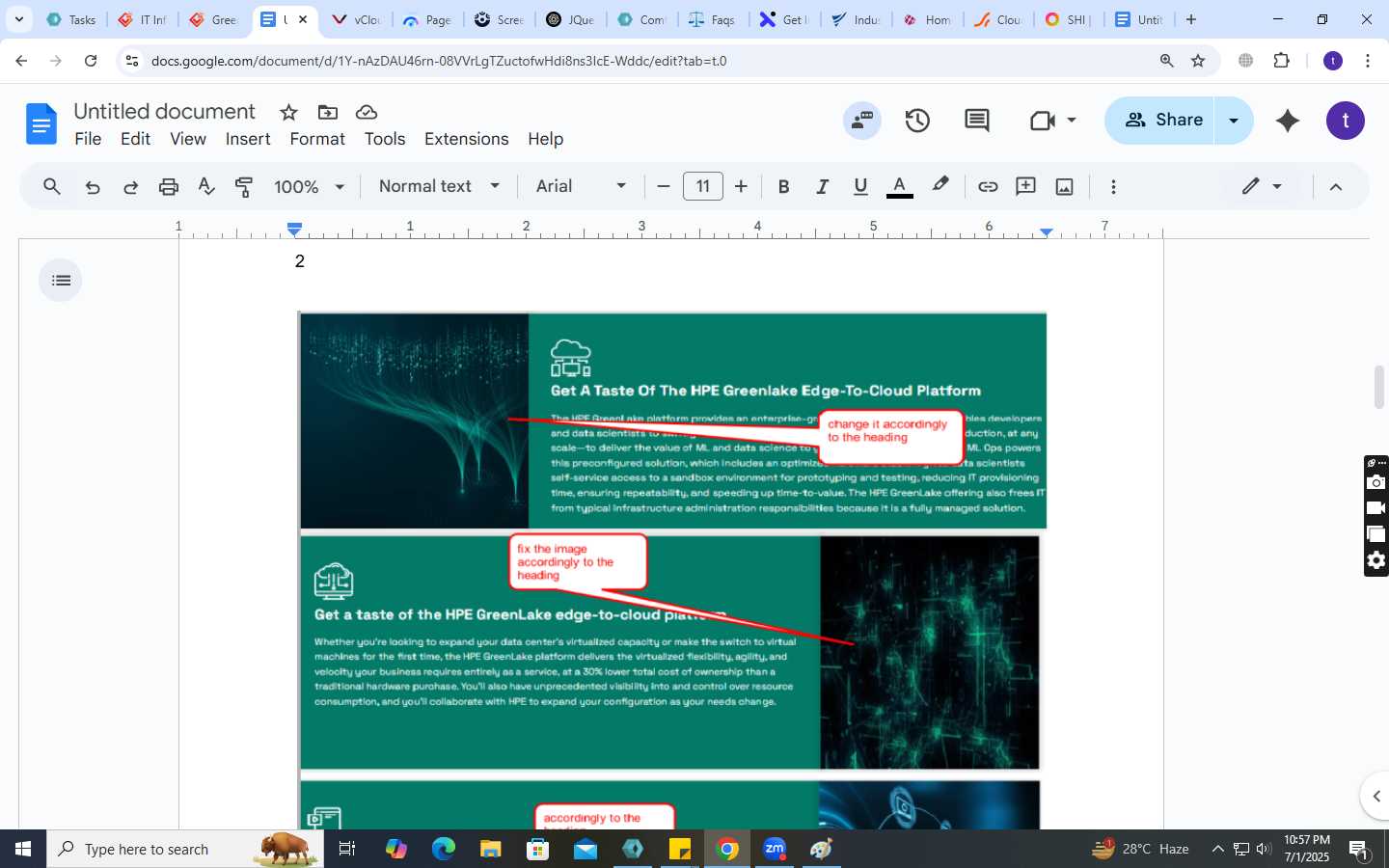Open the Editing mode pencil dropdown
The width and height of the screenshot is (1389, 868).
click(x=1263, y=186)
